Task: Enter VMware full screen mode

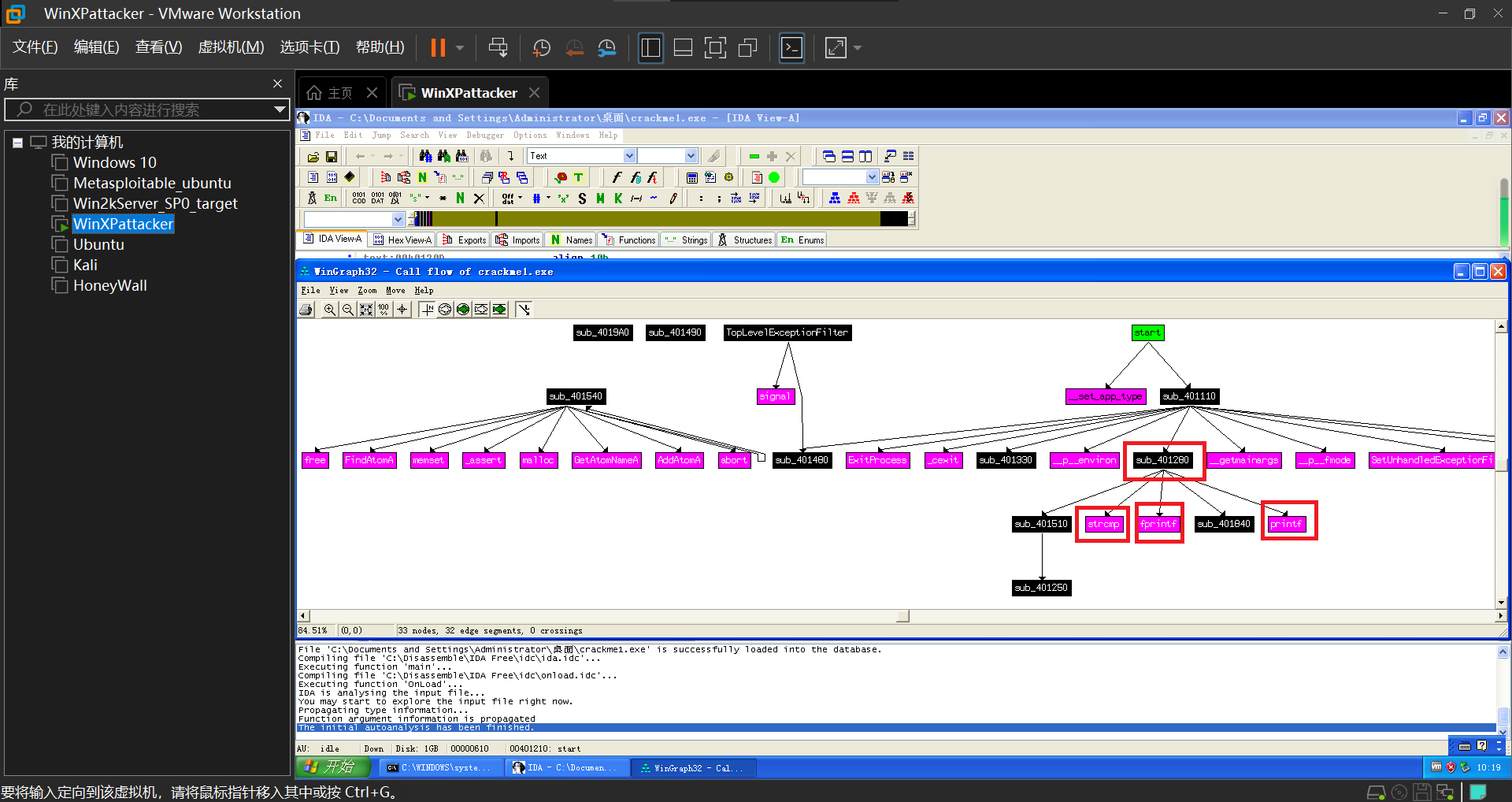Action: point(715,48)
